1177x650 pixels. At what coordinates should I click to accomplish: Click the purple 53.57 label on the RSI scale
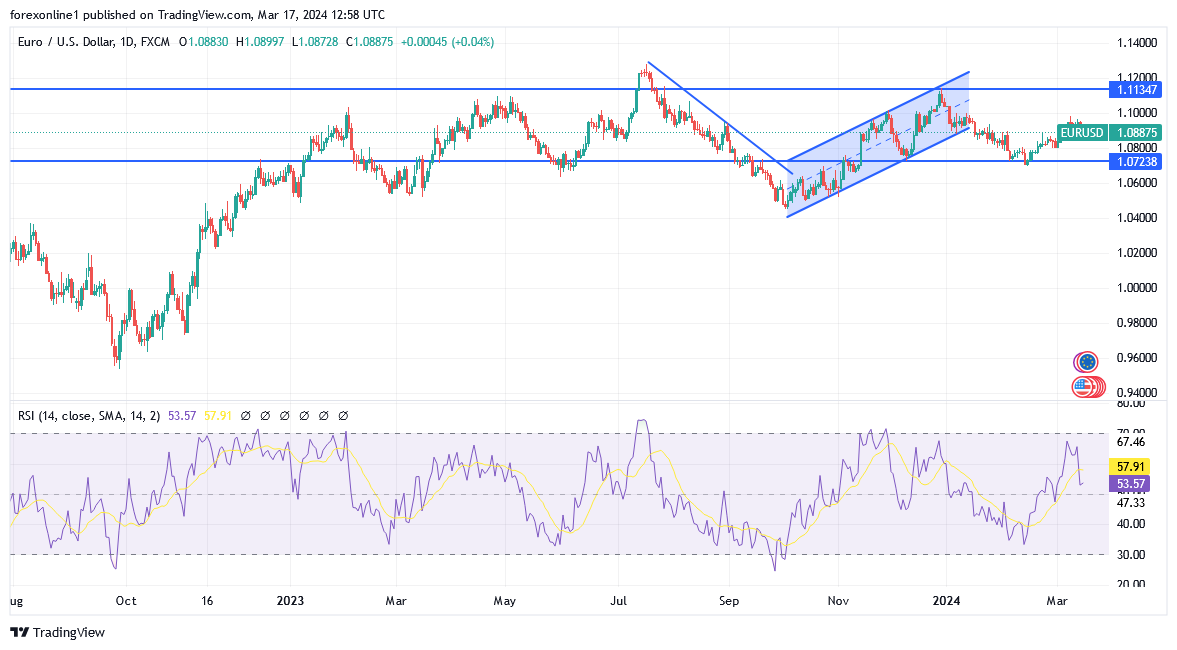[1130, 484]
